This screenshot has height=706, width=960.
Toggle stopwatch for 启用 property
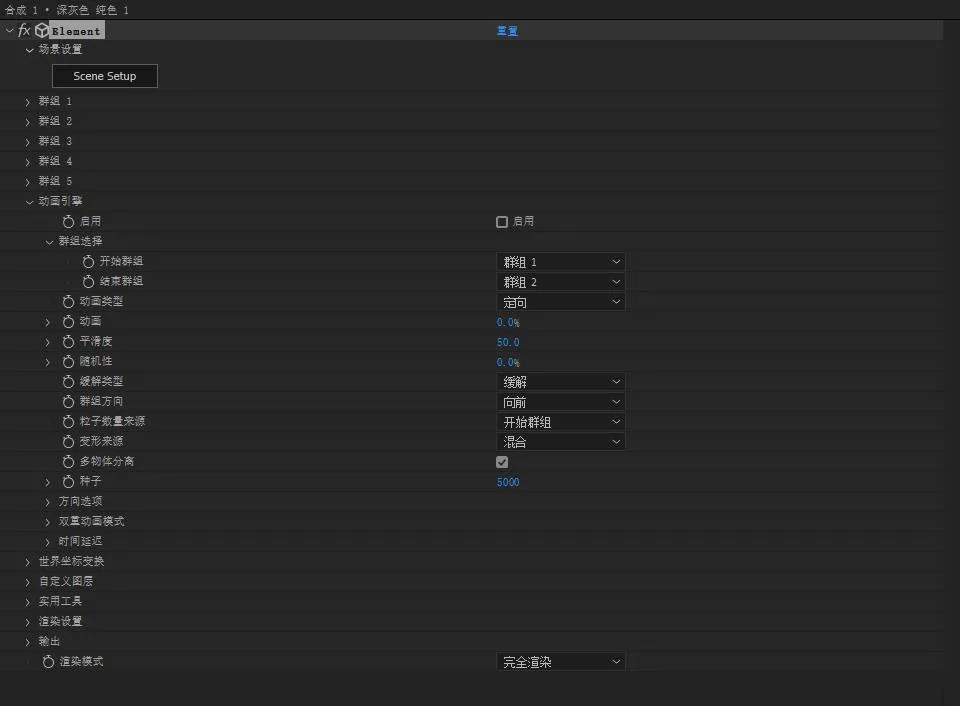tap(68, 222)
